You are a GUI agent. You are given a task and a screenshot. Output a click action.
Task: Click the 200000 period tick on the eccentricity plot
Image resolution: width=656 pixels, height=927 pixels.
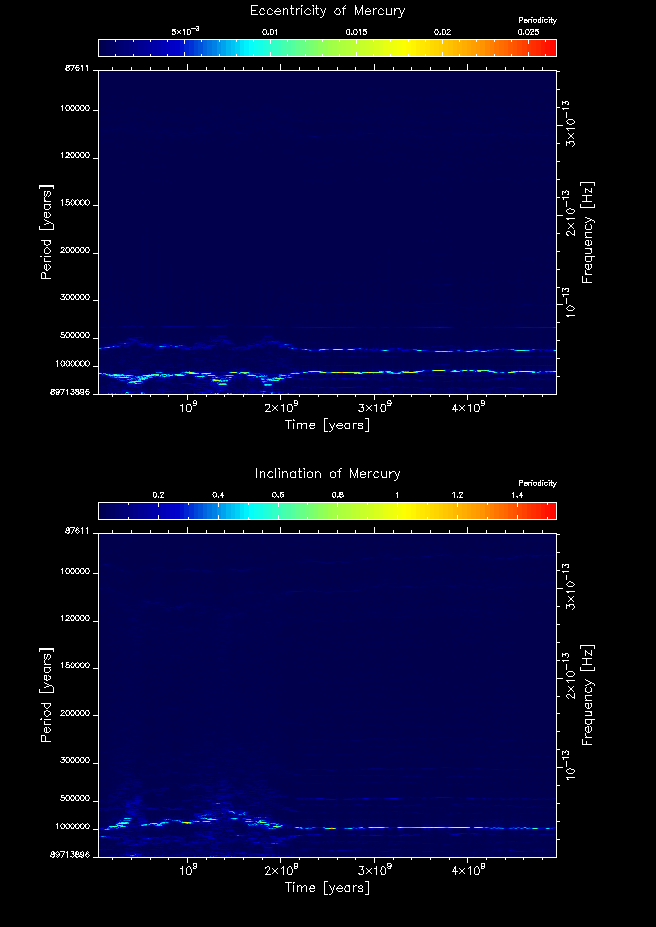[x=77, y=251]
